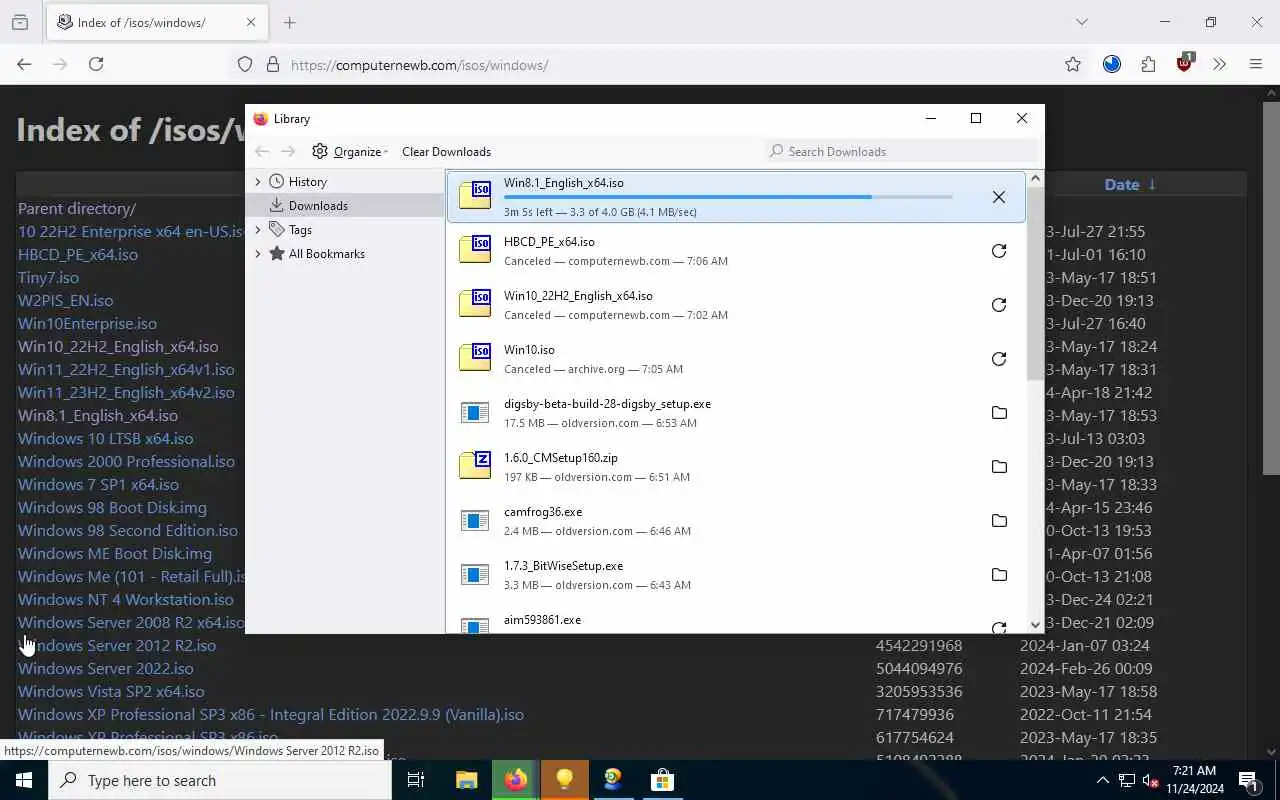Select History in the Library sidebar
Viewport: 1280px width, 800px height.
click(x=307, y=182)
